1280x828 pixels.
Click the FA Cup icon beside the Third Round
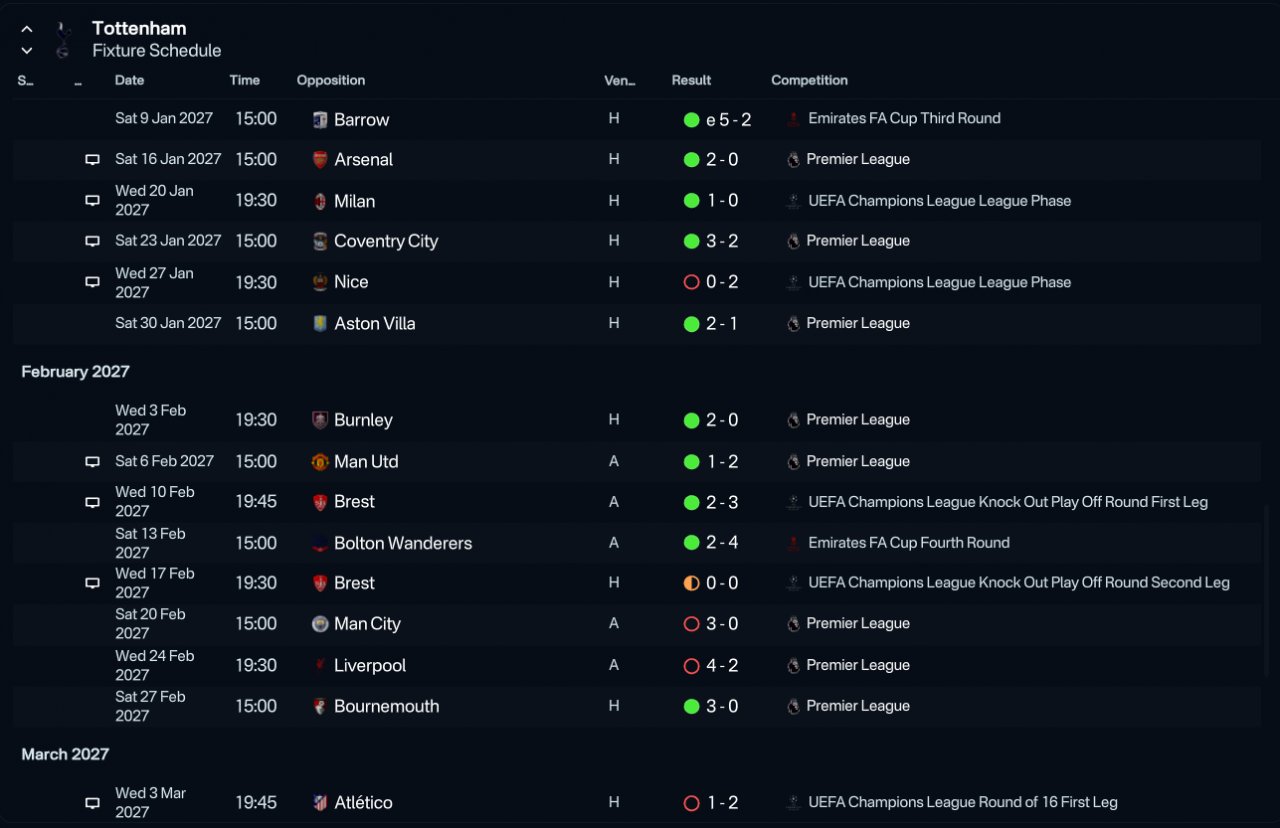(793, 119)
